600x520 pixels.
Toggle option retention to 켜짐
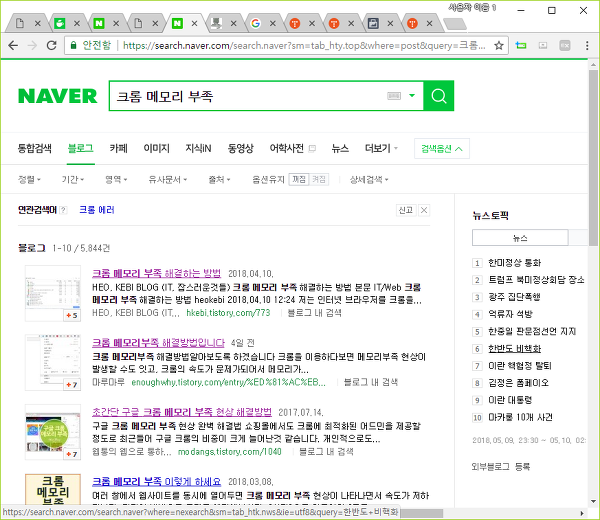point(319,179)
